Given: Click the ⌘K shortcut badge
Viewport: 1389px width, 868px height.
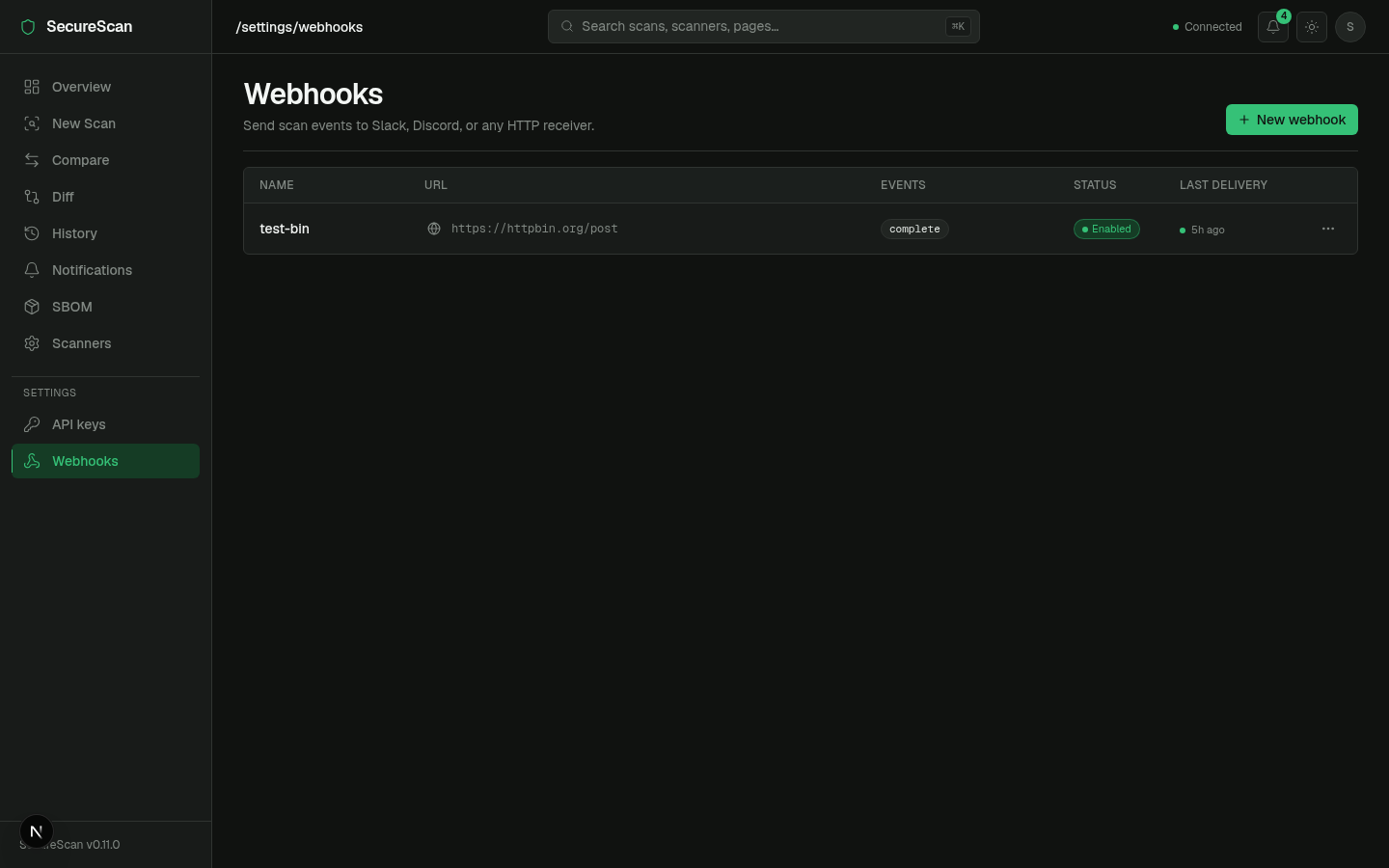Looking at the screenshot, I should 958,27.
